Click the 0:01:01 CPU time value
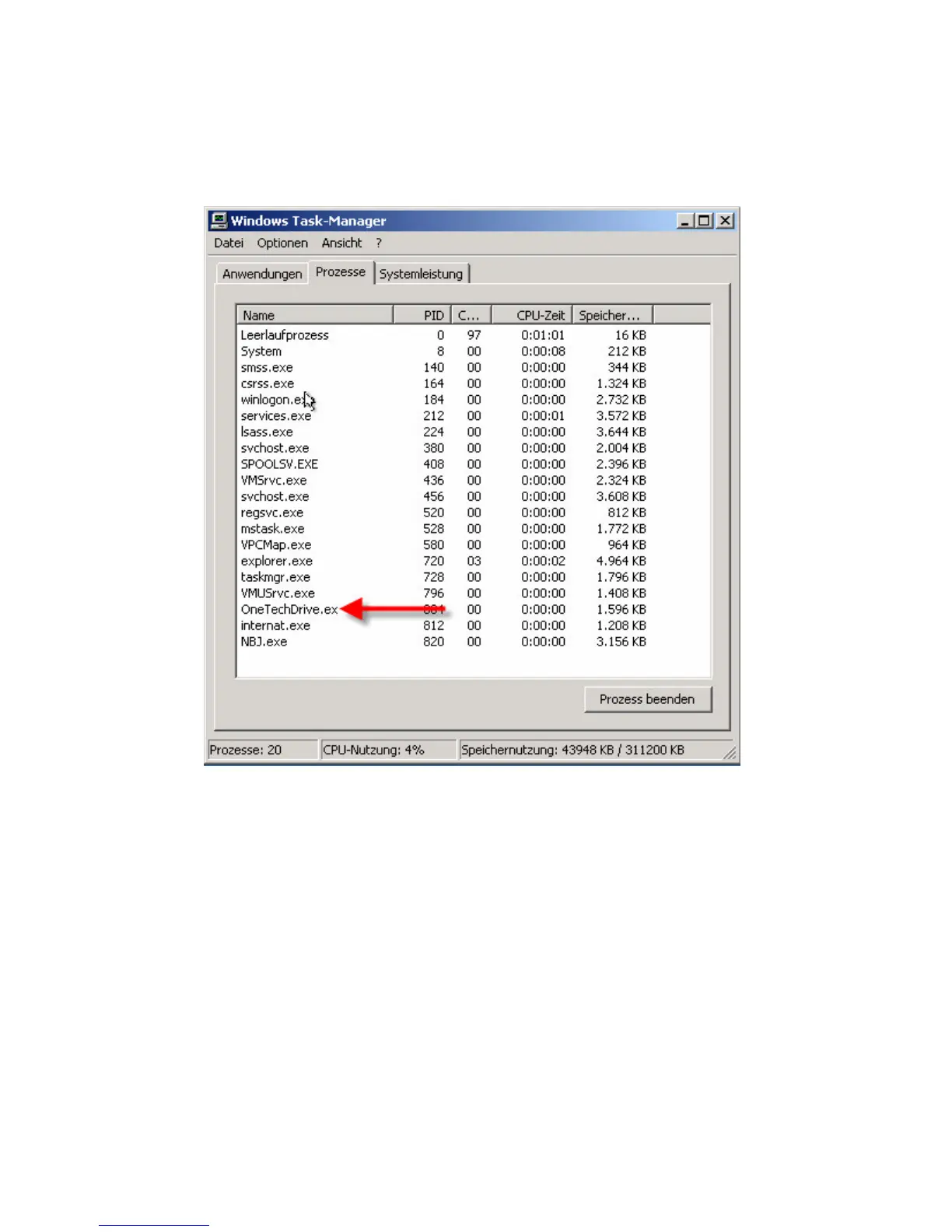This screenshot has height=1232, width=952. tap(543, 335)
